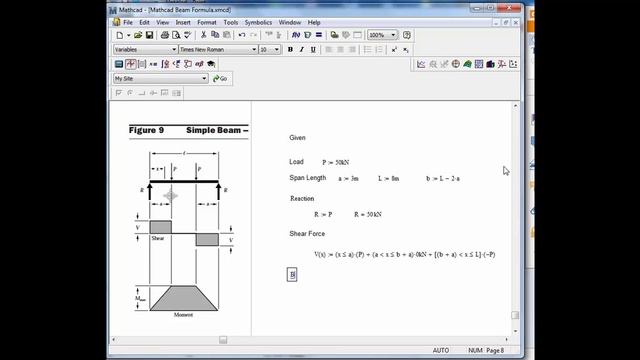
Task: Click the Open file folder icon
Action: click(x=138, y=36)
